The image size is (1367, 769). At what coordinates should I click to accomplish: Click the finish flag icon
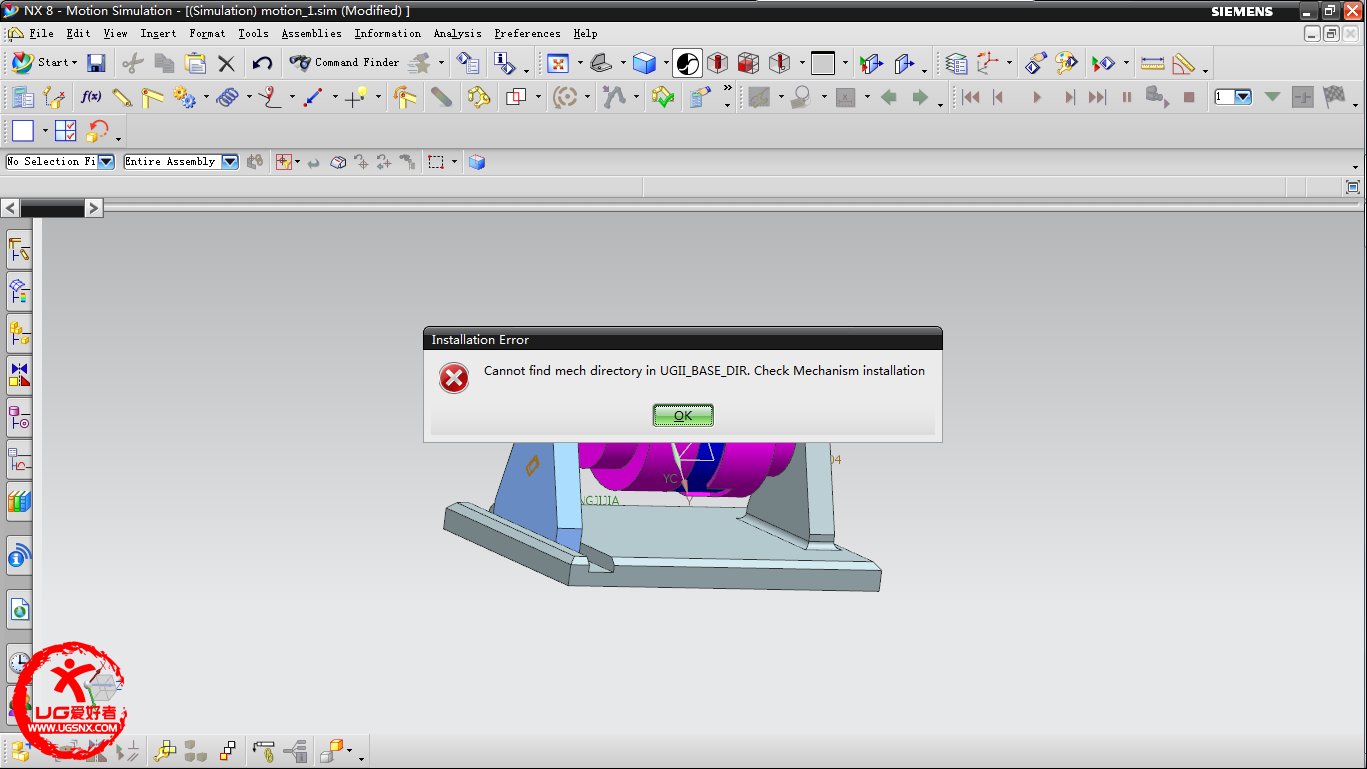[x=1334, y=97]
